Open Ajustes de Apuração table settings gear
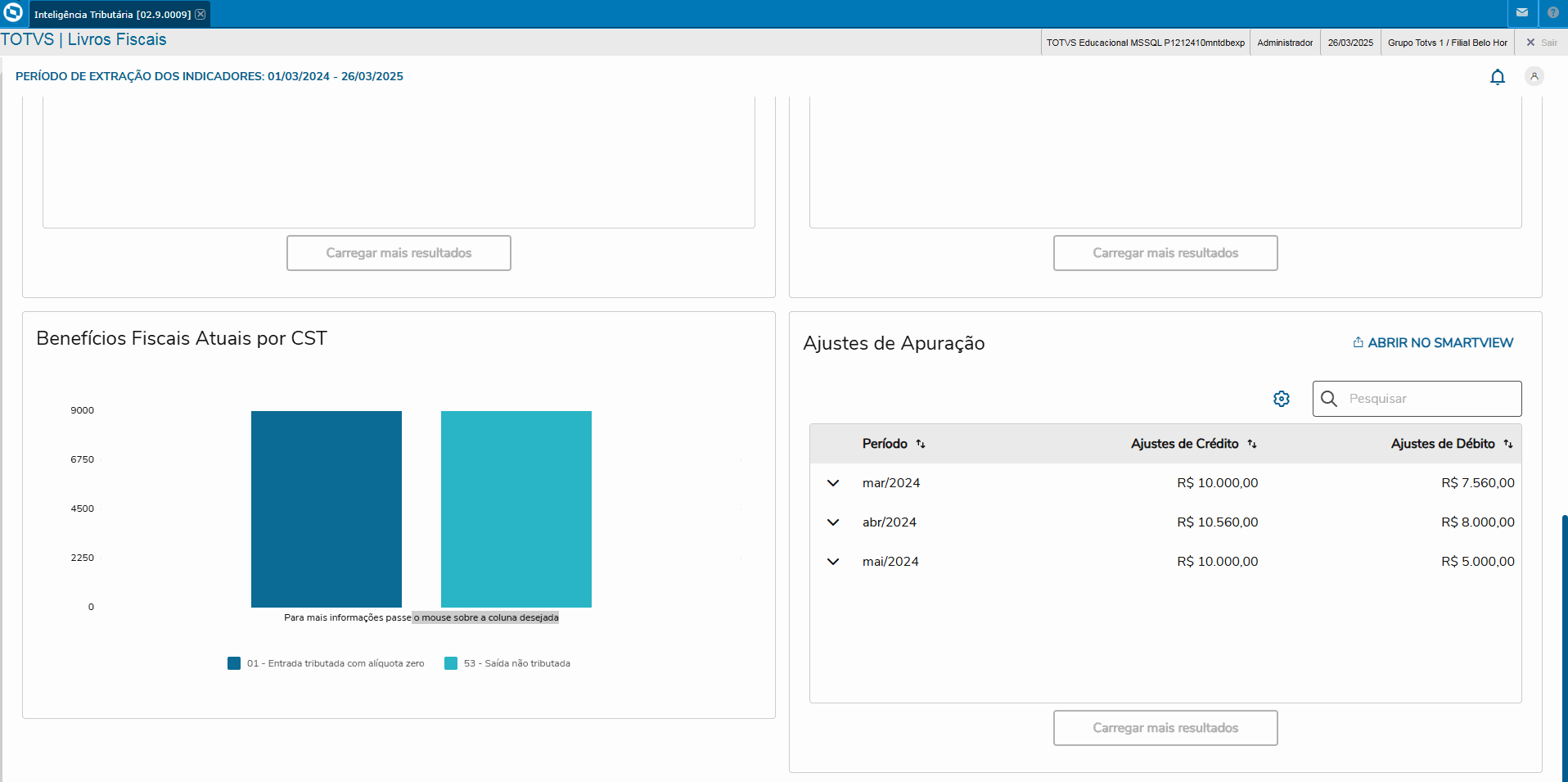The image size is (1568, 782). tap(1282, 399)
